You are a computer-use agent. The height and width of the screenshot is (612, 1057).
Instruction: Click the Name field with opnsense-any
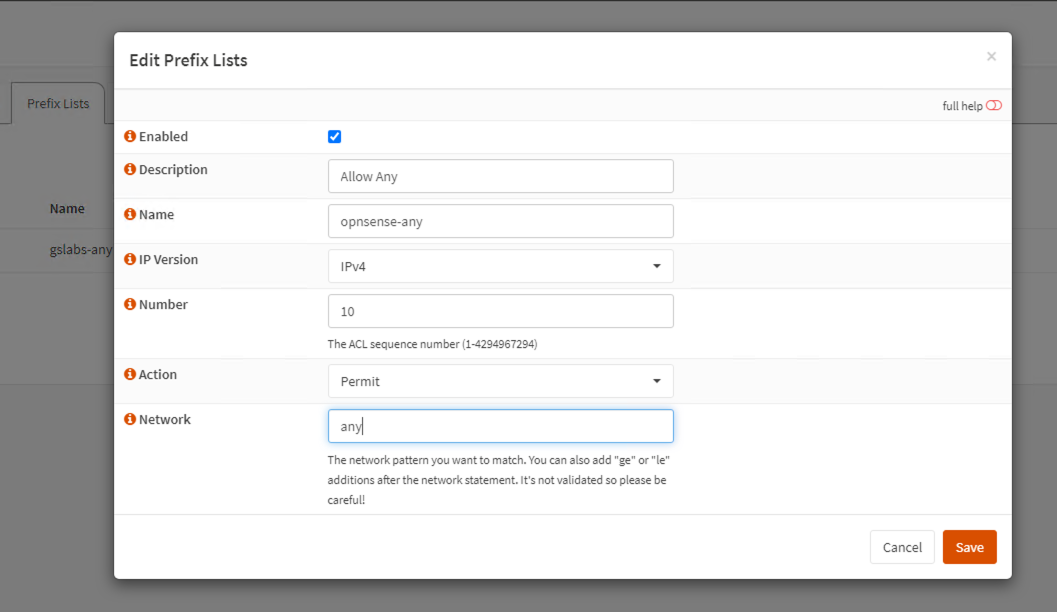point(500,221)
